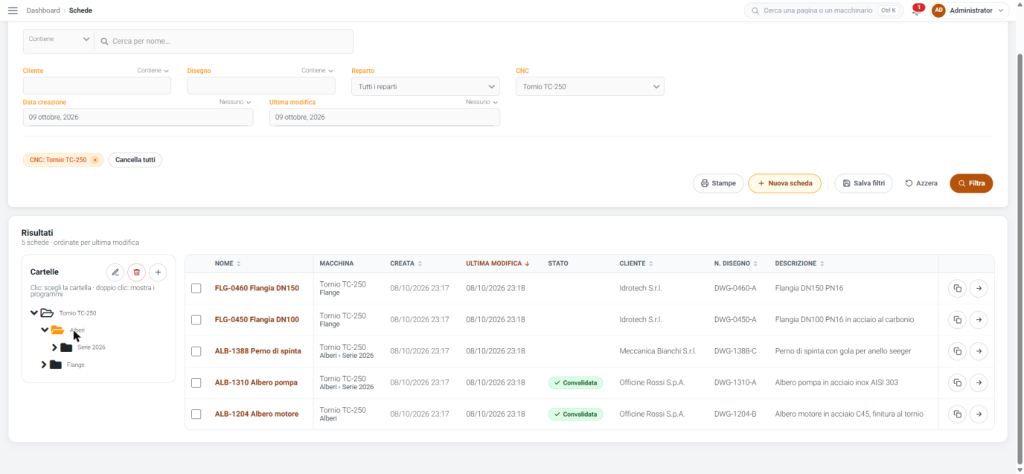Open ALB-1204 Albero motore arrow icon
1024x474 pixels.
978,414
